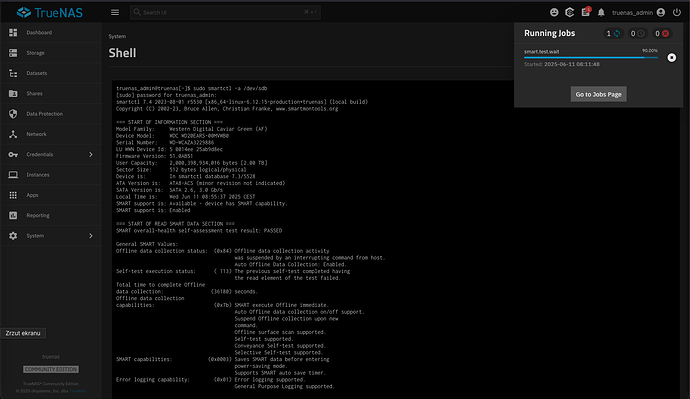Click the Firmware Version line
The width and height of the screenshot is (690, 399).
pyautogui.click(x=154, y=156)
